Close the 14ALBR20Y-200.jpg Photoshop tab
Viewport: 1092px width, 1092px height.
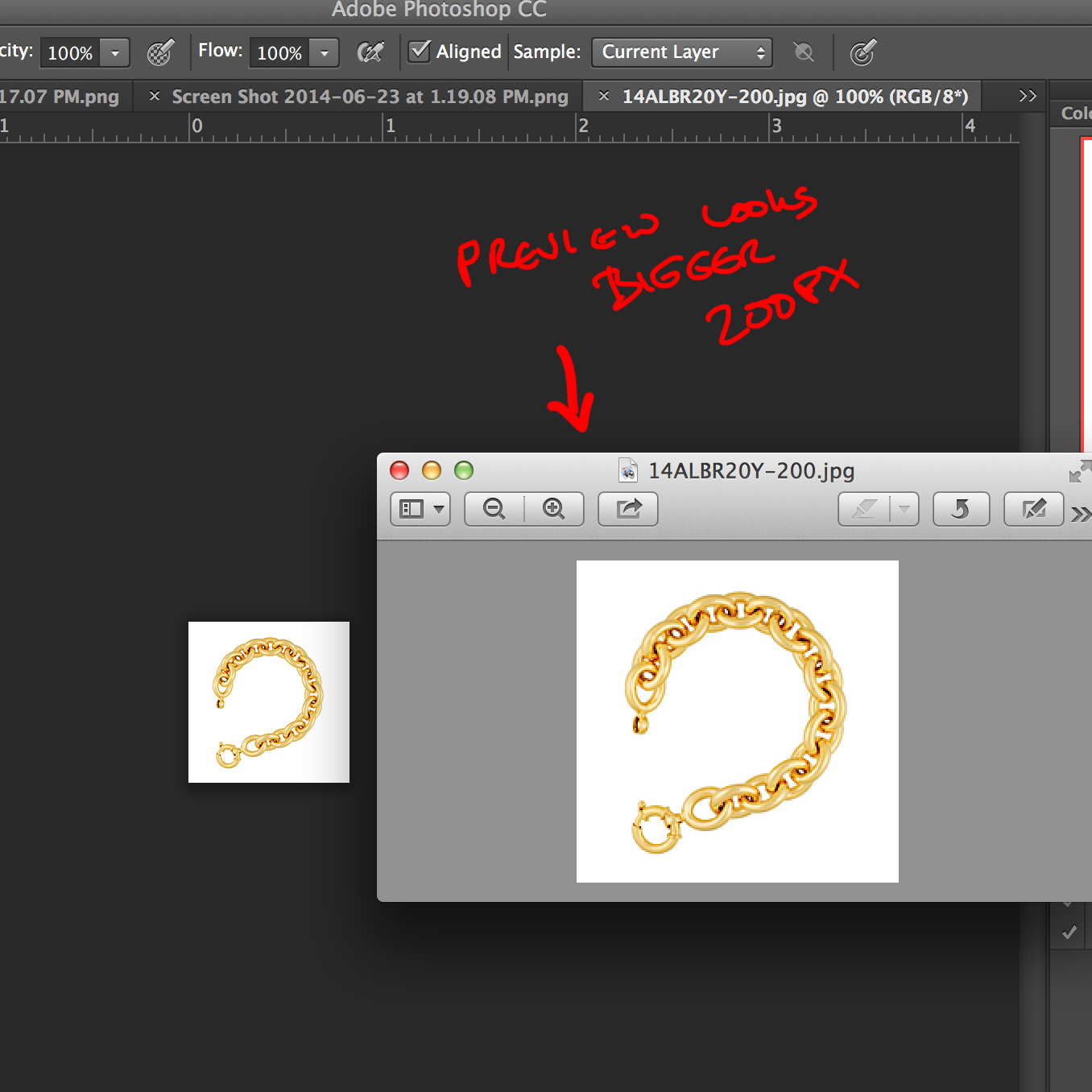603,96
